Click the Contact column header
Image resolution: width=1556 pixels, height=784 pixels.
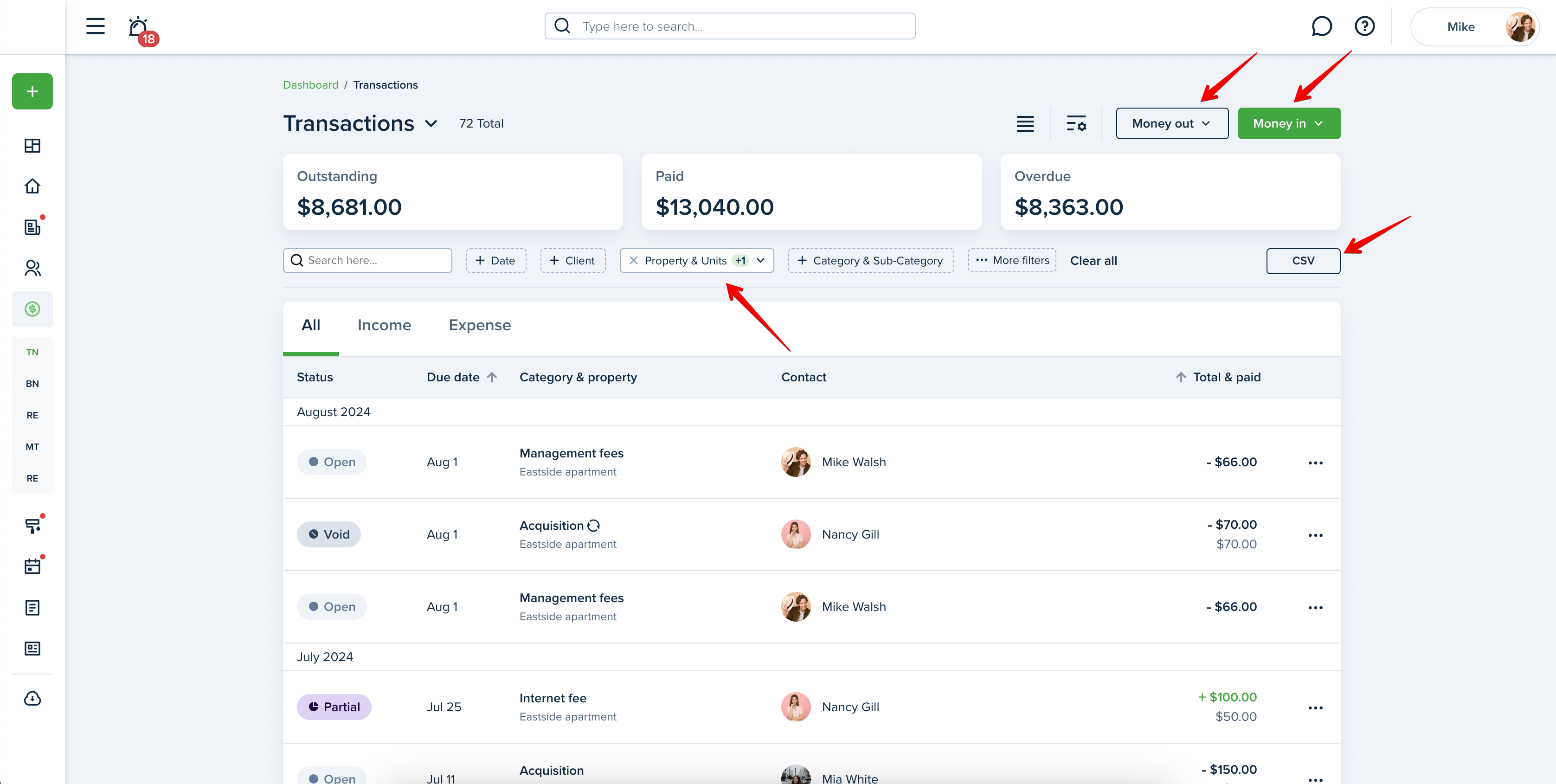pos(804,377)
